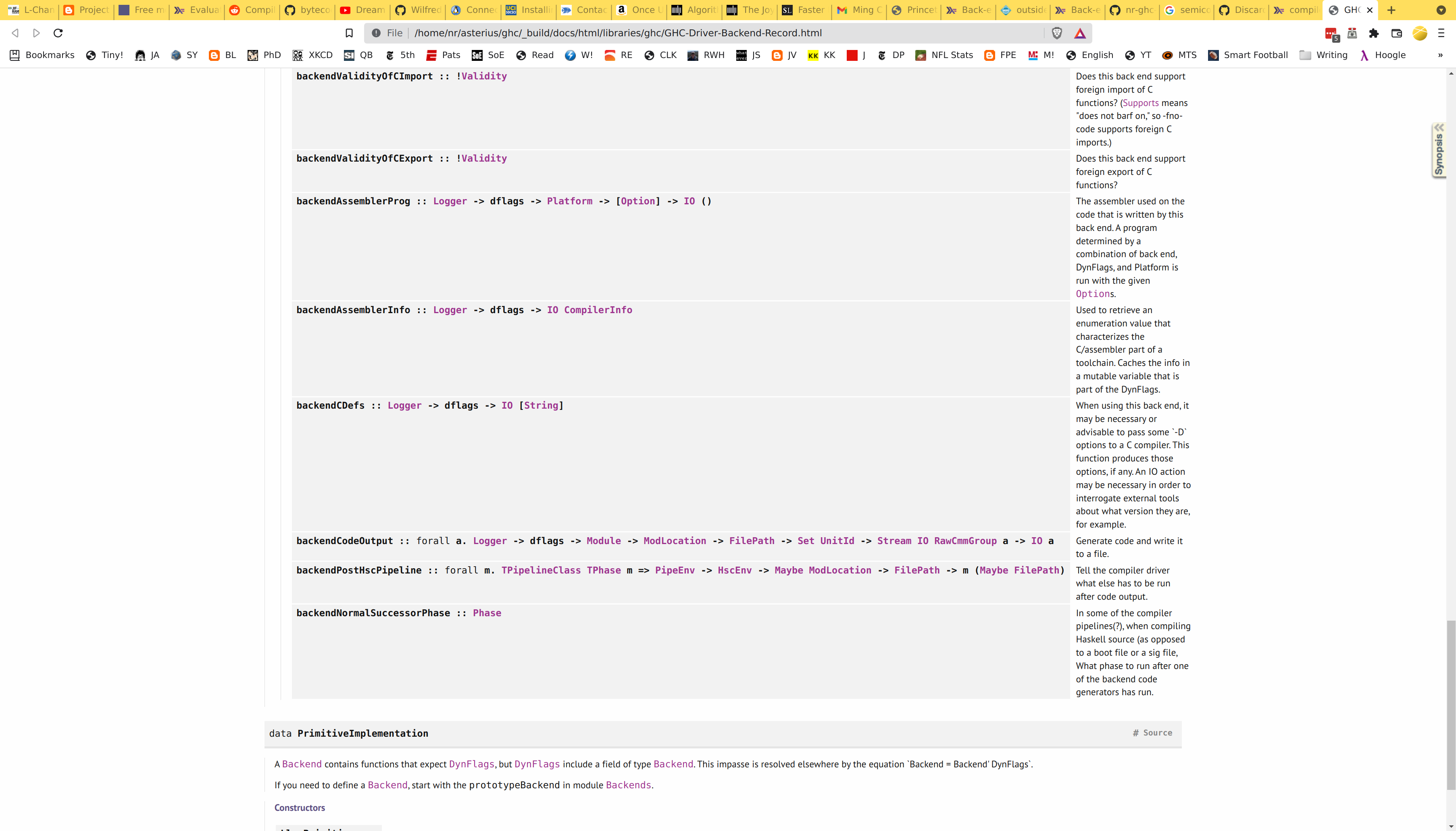
Task: Open the Tiny! bookmark
Action: coord(104,55)
